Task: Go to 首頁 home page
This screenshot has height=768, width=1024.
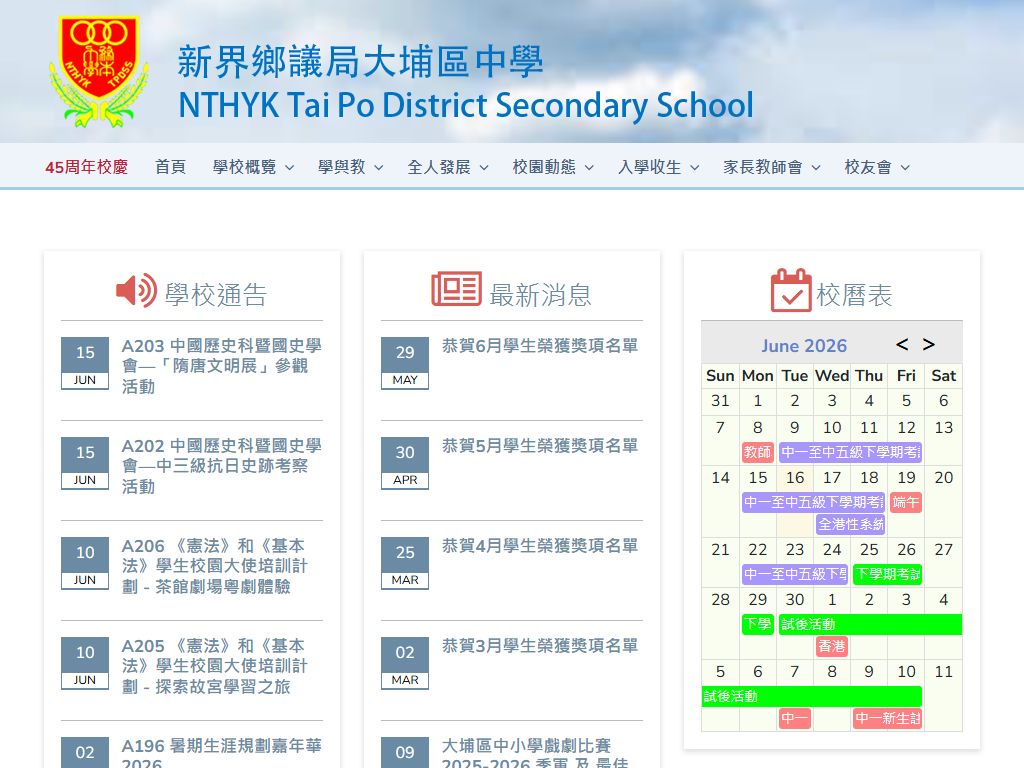Action: pos(170,167)
